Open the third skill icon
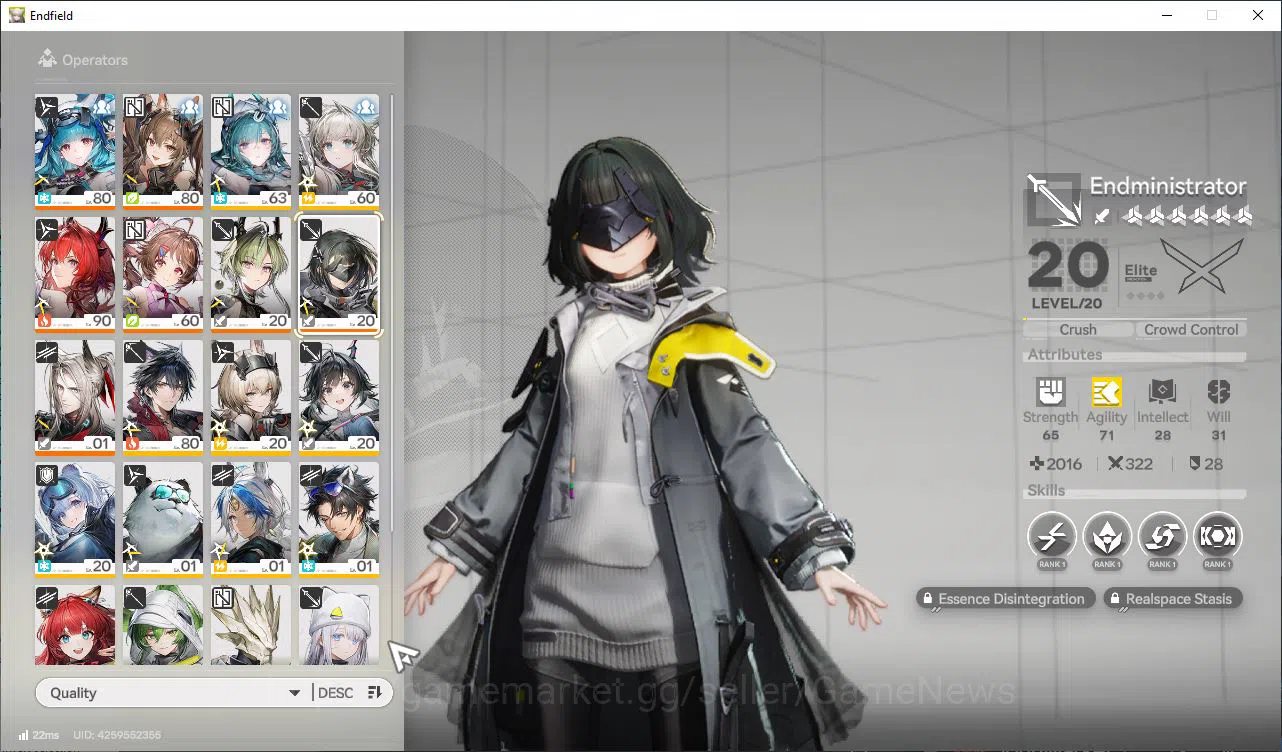The width and height of the screenshot is (1282, 752). (x=1162, y=537)
